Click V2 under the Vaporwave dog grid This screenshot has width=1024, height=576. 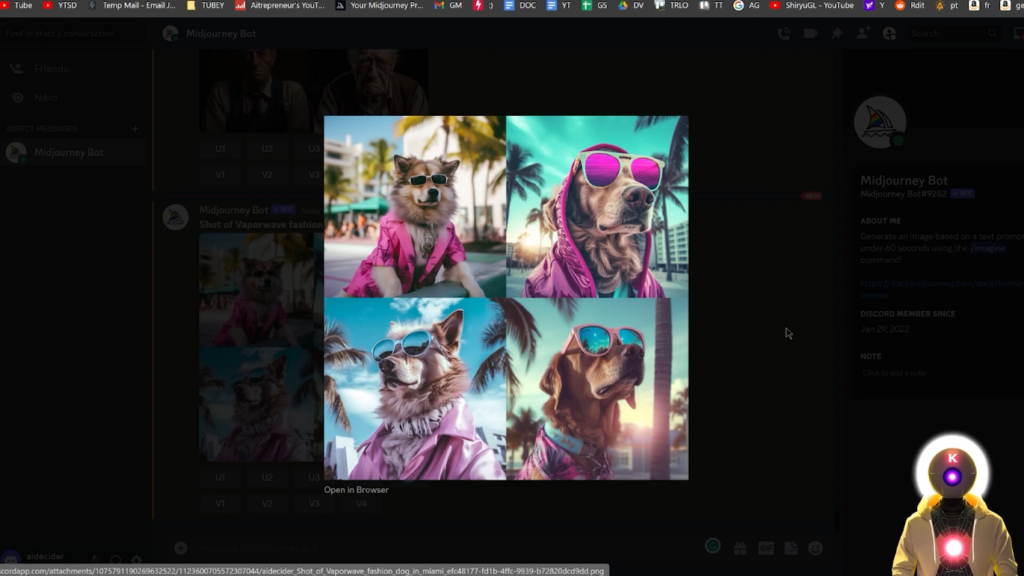267,504
